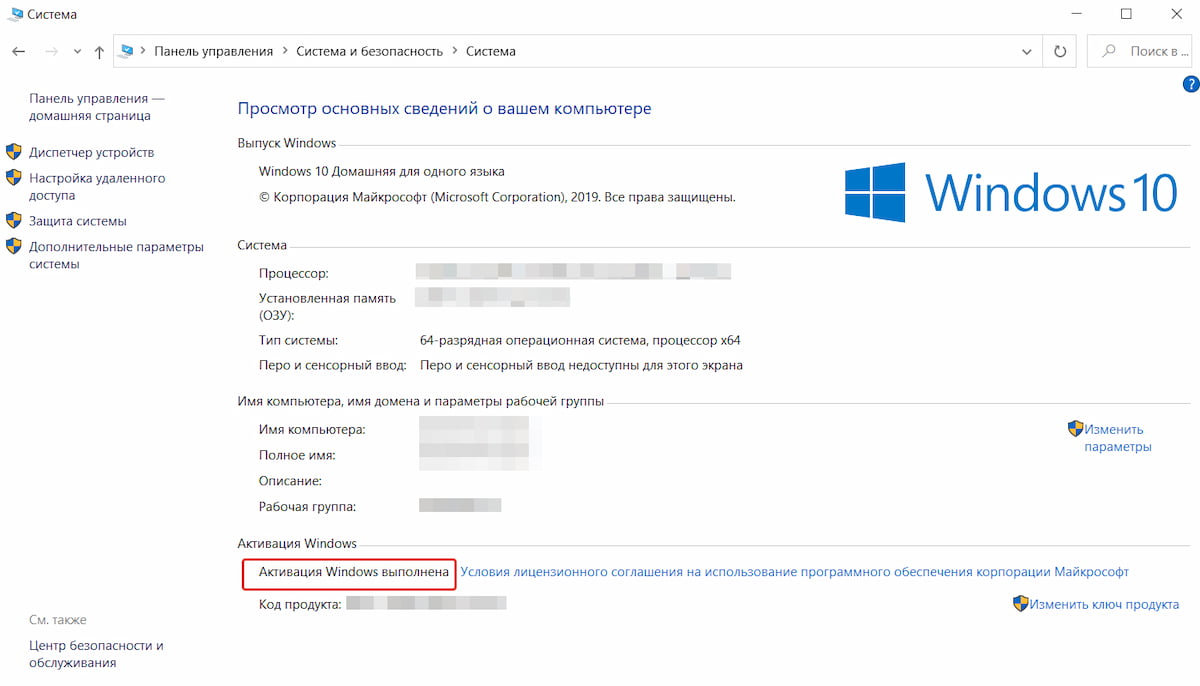Click the shield icon beside Изменить параметры
Image resolution: width=1200 pixels, height=686 pixels.
(x=1075, y=428)
